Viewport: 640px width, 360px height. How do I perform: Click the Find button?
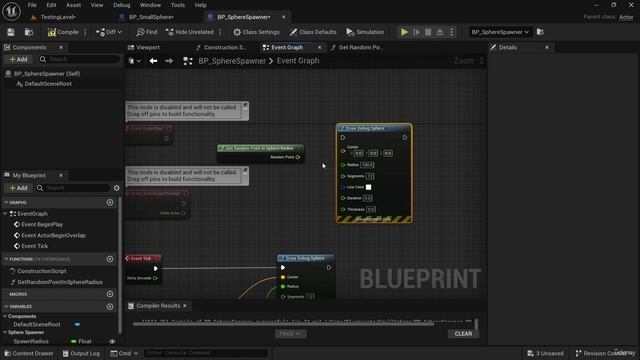pos(147,32)
